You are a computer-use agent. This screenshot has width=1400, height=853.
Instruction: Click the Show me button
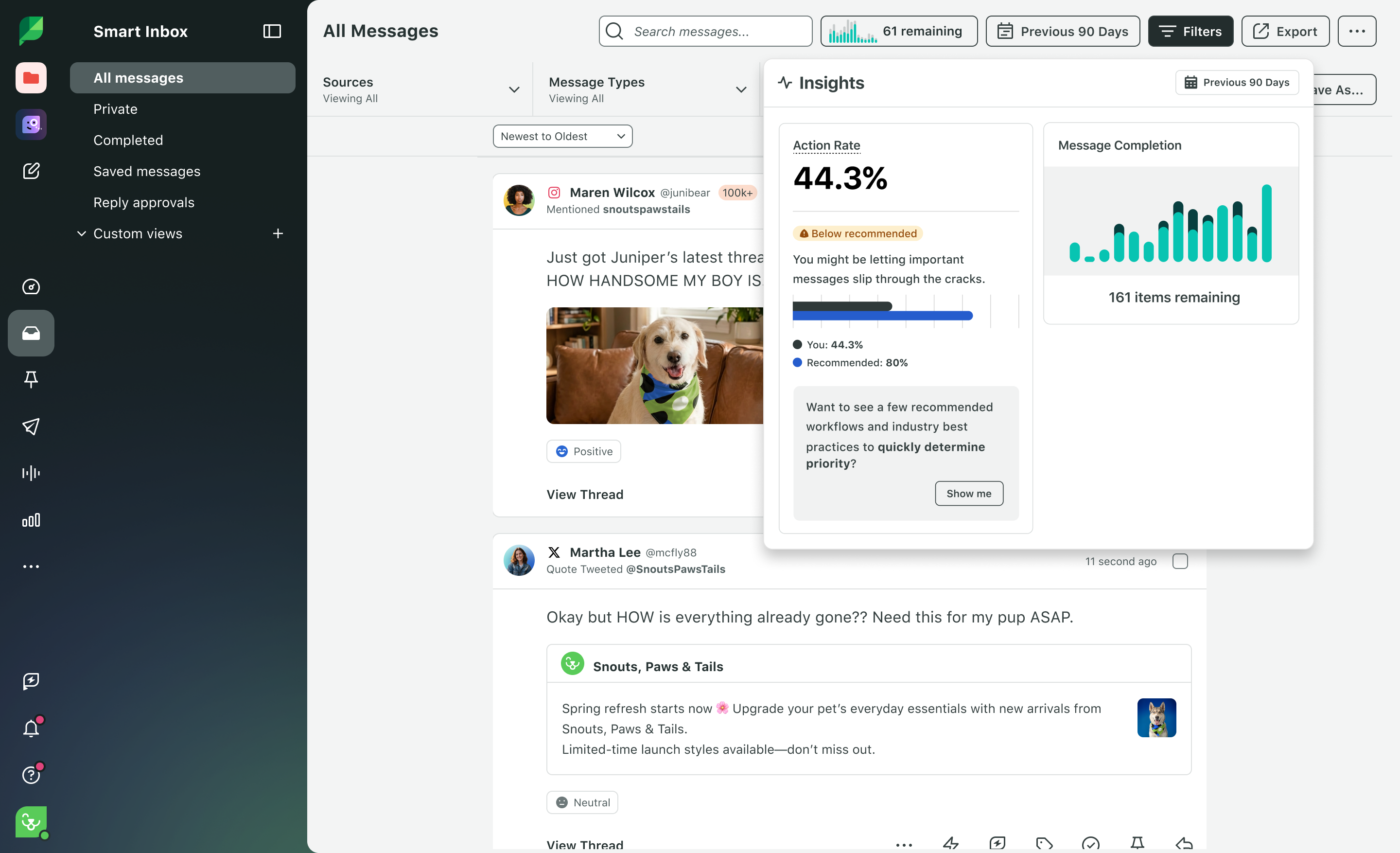(969, 493)
